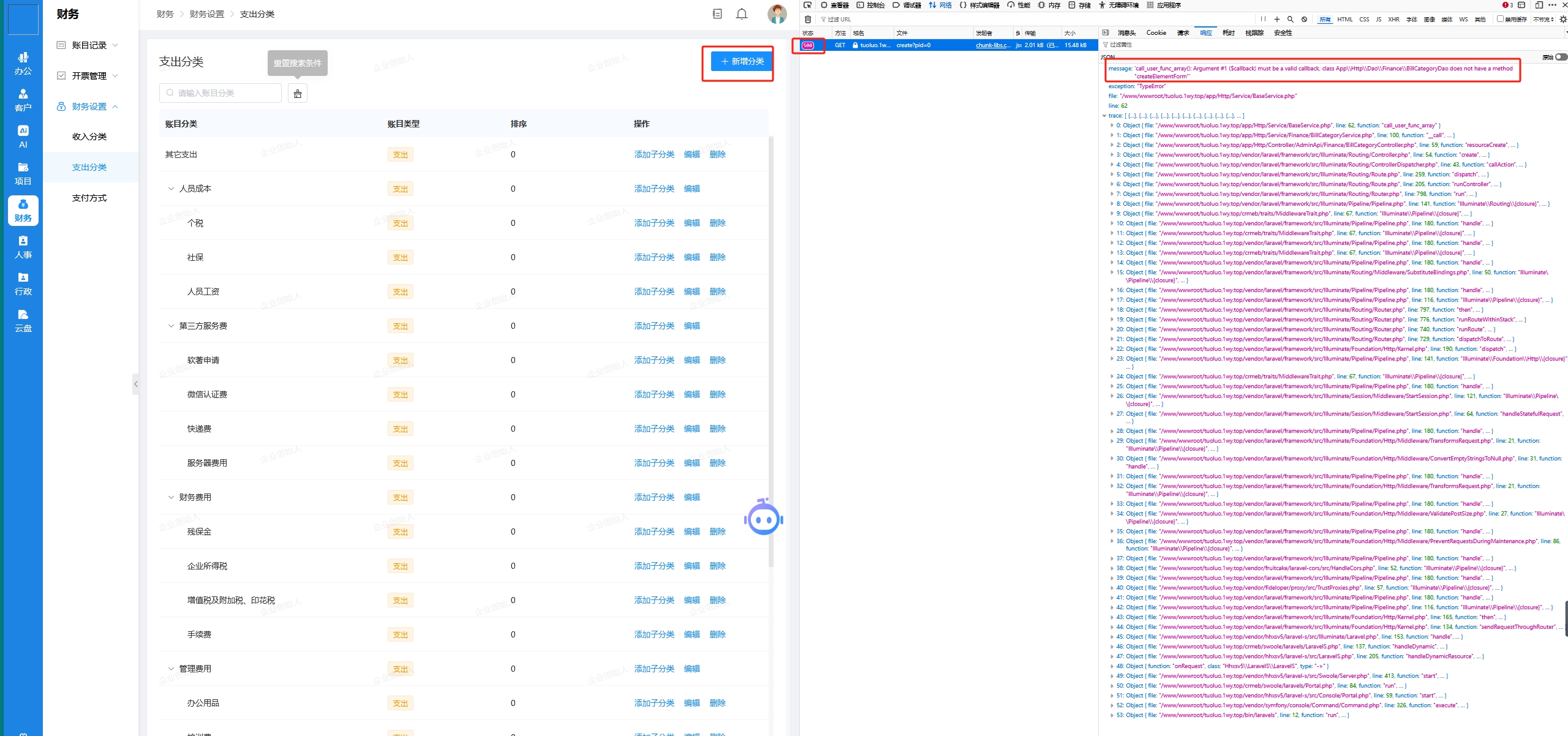Screen dimensions: 1568x736
Task: Pause network recording in devtools
Action: click(x=1263, y=19)
